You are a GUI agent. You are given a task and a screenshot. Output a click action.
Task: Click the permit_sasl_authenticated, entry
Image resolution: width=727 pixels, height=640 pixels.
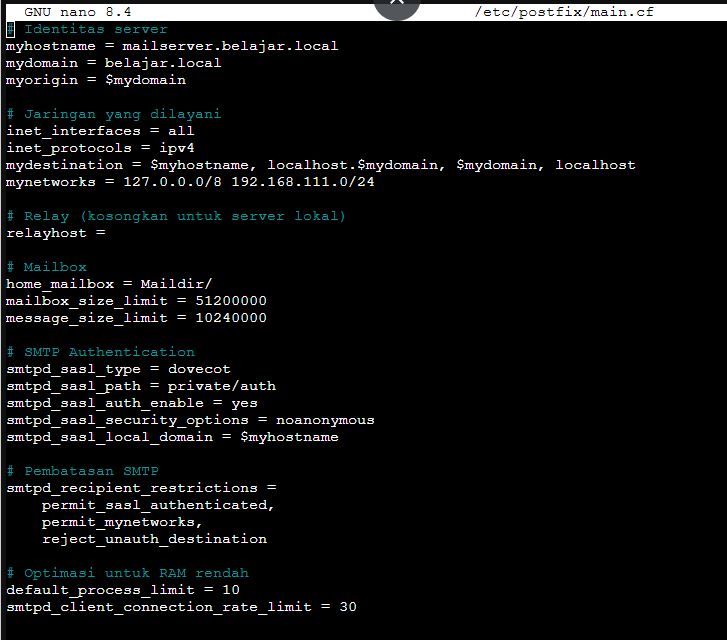click(x=158, y=505)
